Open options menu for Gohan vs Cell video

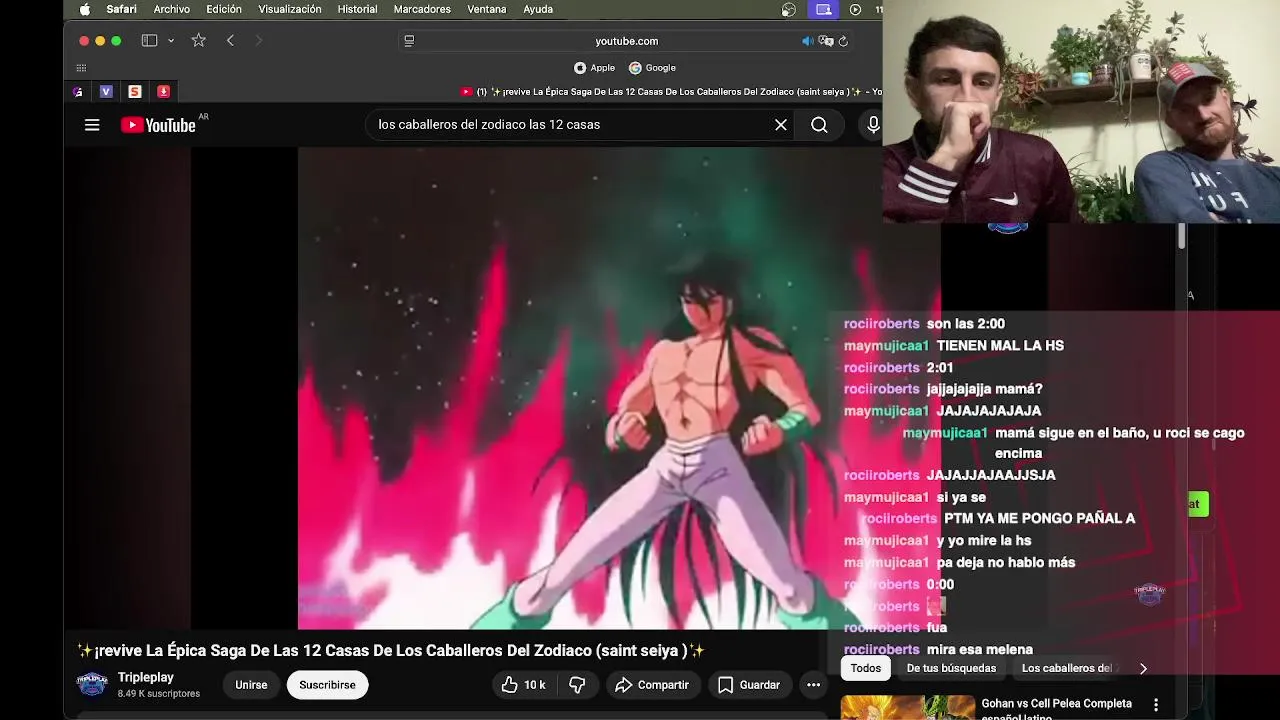(x=1156, y=705)
